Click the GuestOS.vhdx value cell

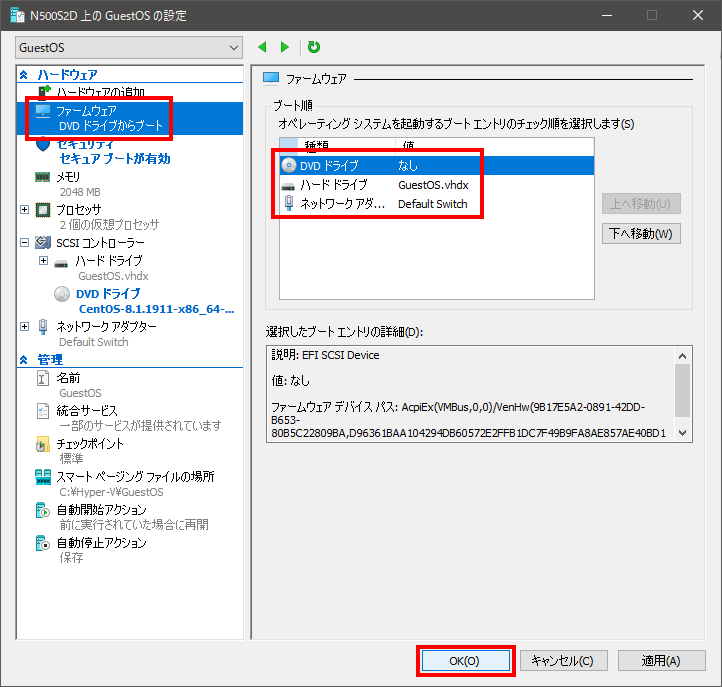click(433, 185)
